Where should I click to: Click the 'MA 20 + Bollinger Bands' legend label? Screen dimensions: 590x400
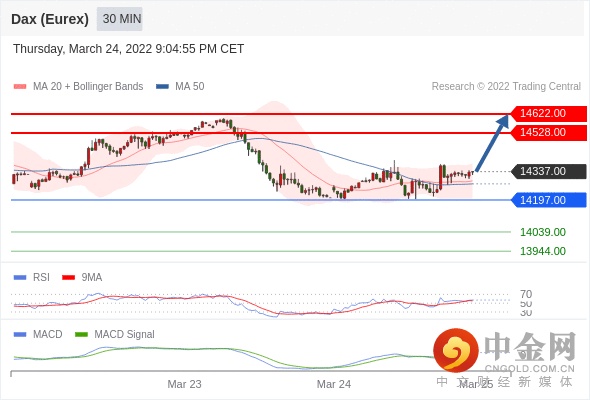tap(88, 87)
